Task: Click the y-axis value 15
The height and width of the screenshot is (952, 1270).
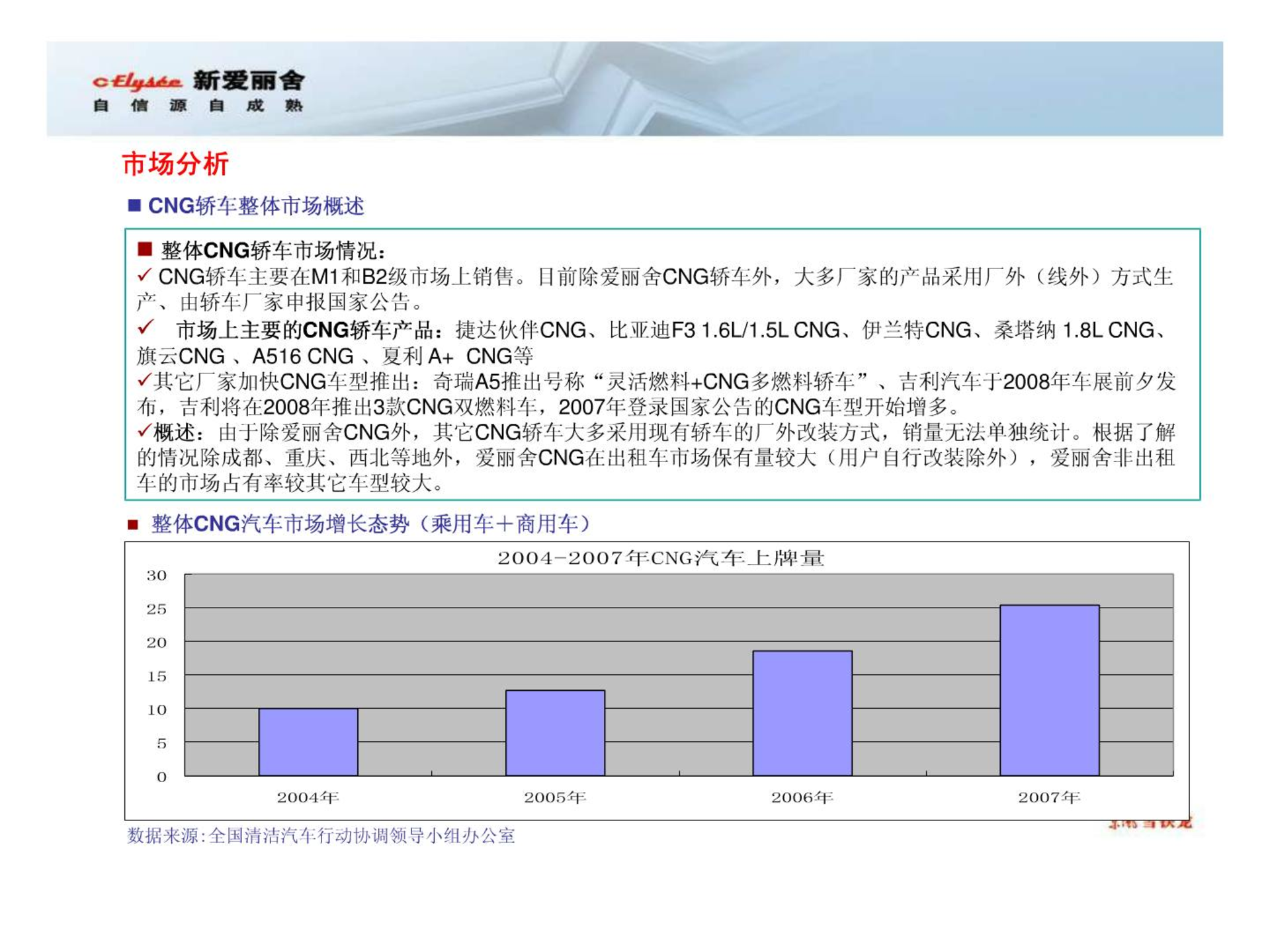Action: (157, 676)
